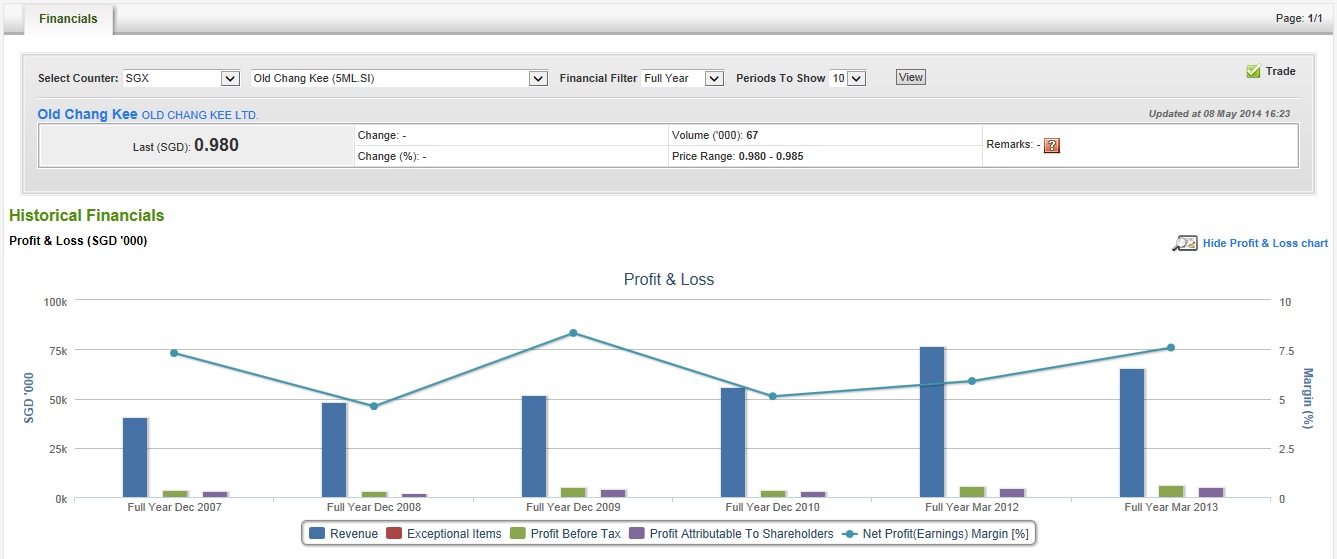Open the Old Chang Kee company link
1337x559 pixels.
(x=87, y=115)
